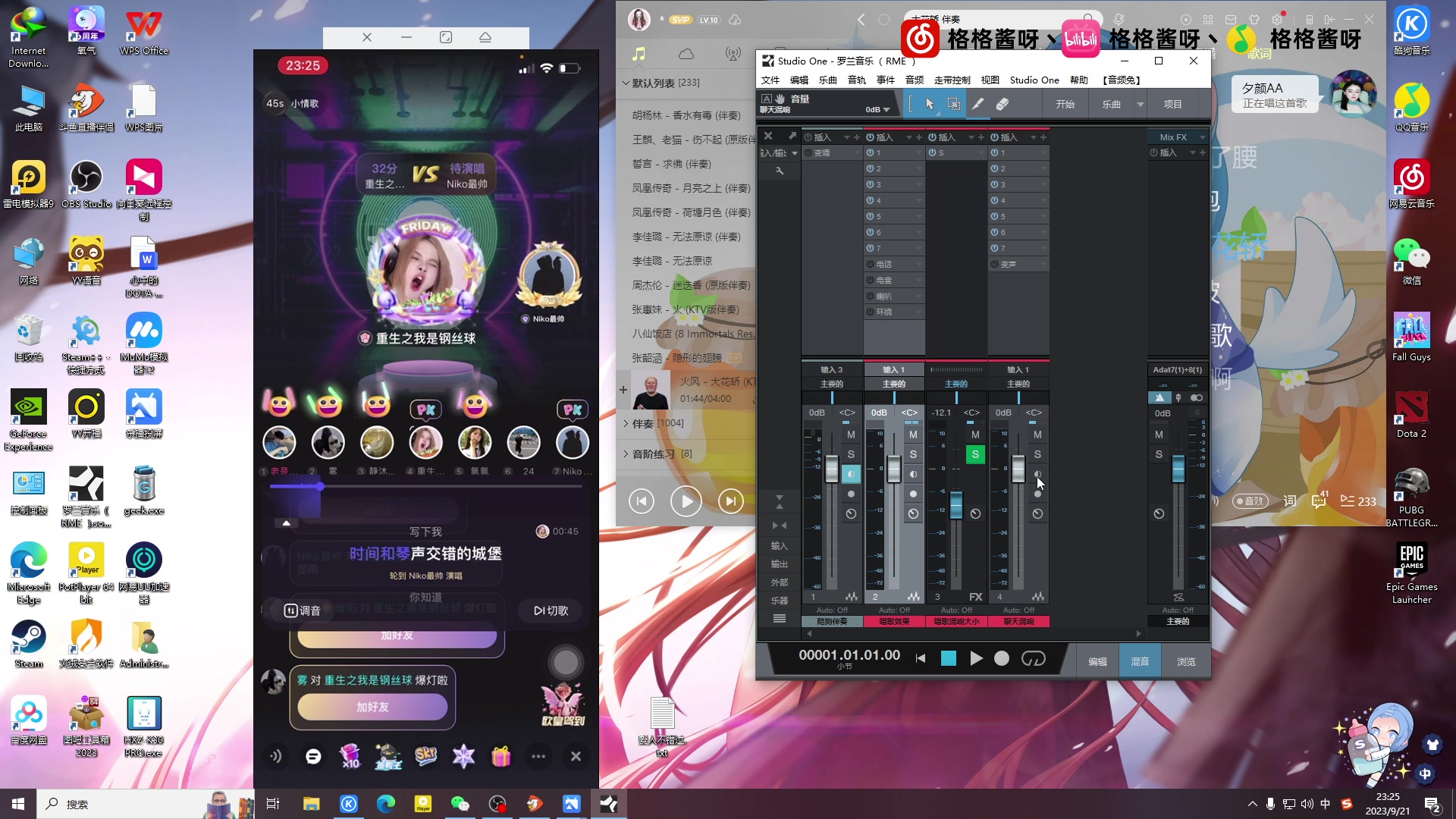
Task: Click the 开始 button in toolbar
Action: 1065,105
